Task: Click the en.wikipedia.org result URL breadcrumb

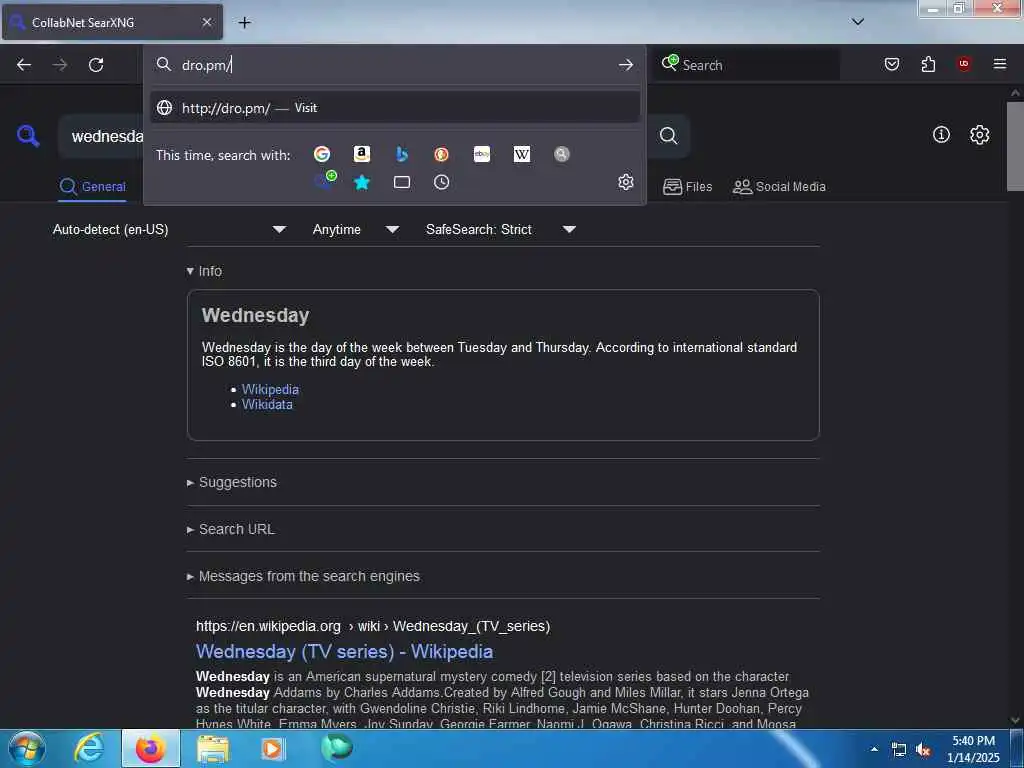Action: pos(373,626)
